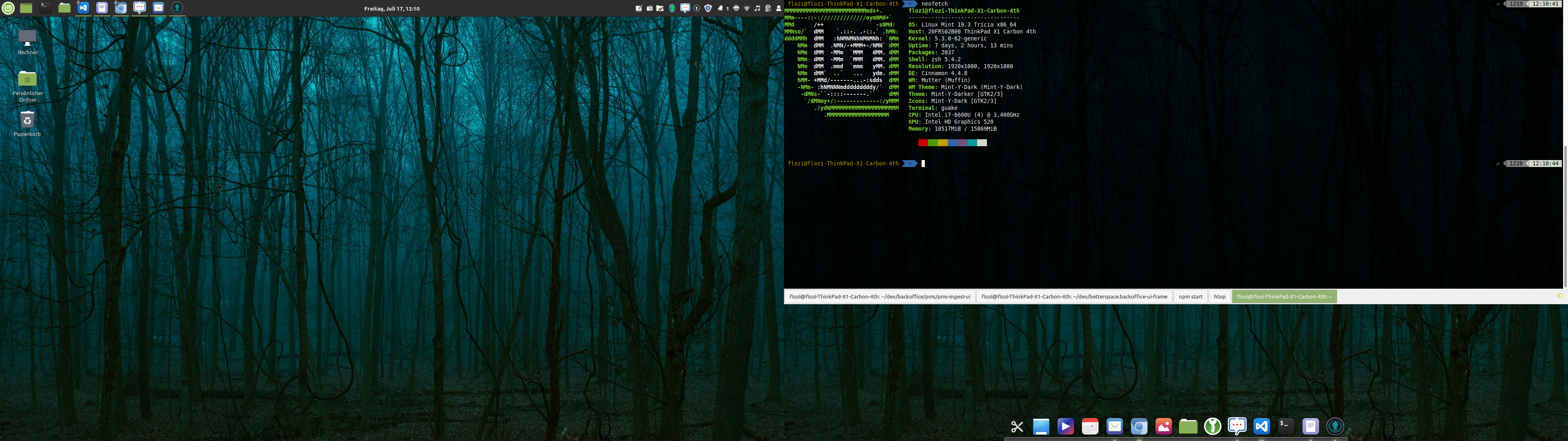Open the screenshot scissors tool in dock
The width and height of the screenshot is (1568, 441).
pyautogui.click(x=1016, y=427)
